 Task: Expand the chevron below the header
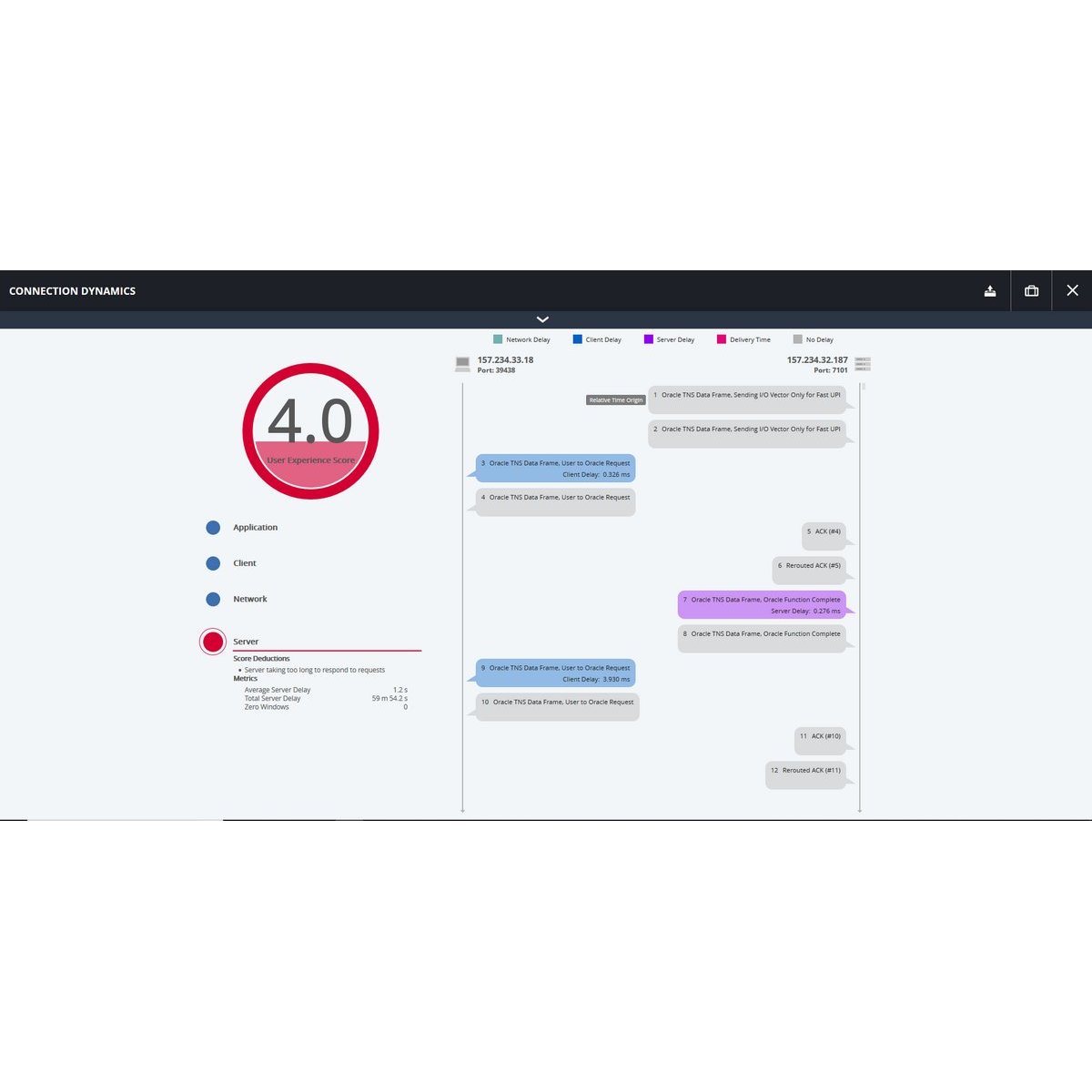[x=542, y=319]
